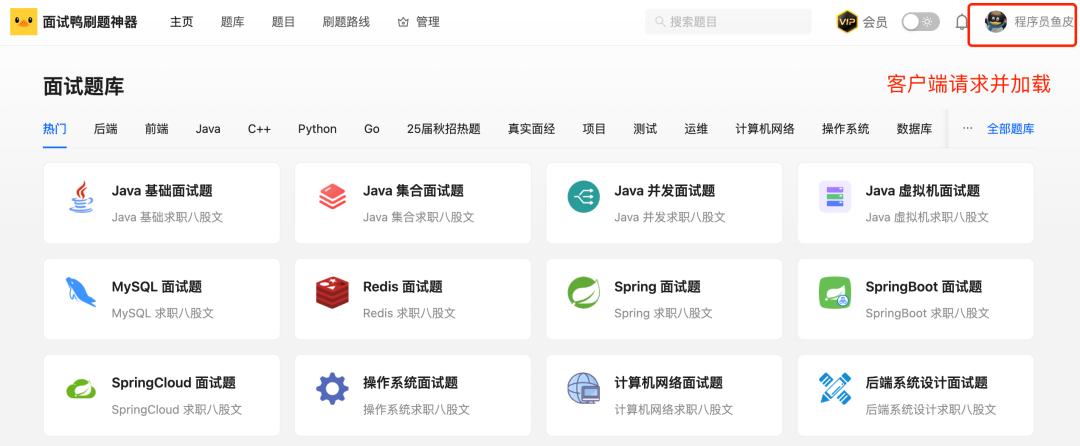
Task: Select the Python category tab
Action: (318, 129)
